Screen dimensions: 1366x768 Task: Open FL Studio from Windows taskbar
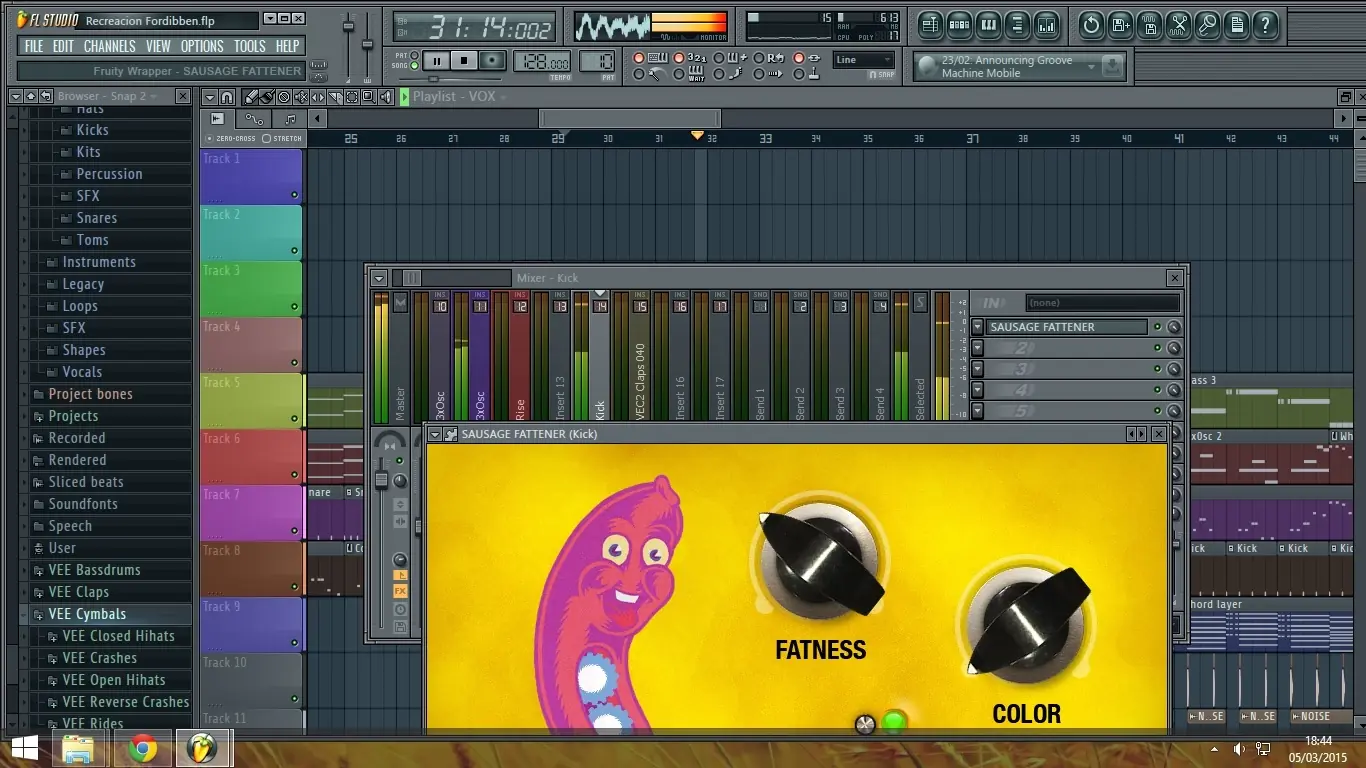point(204,748)
